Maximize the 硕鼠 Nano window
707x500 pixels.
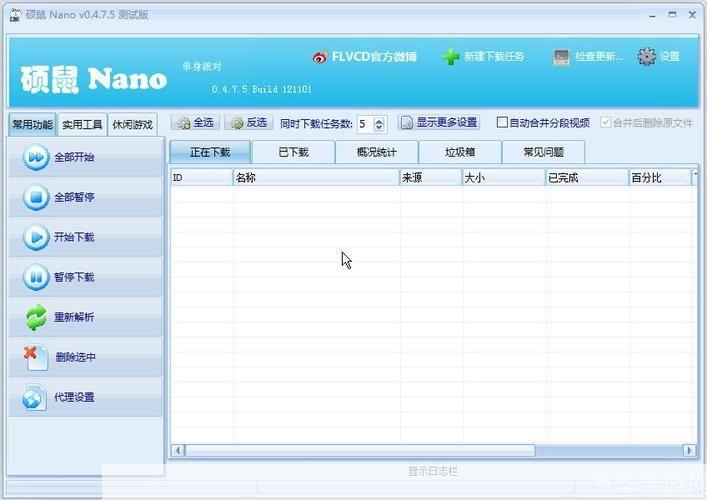(672, 15)
